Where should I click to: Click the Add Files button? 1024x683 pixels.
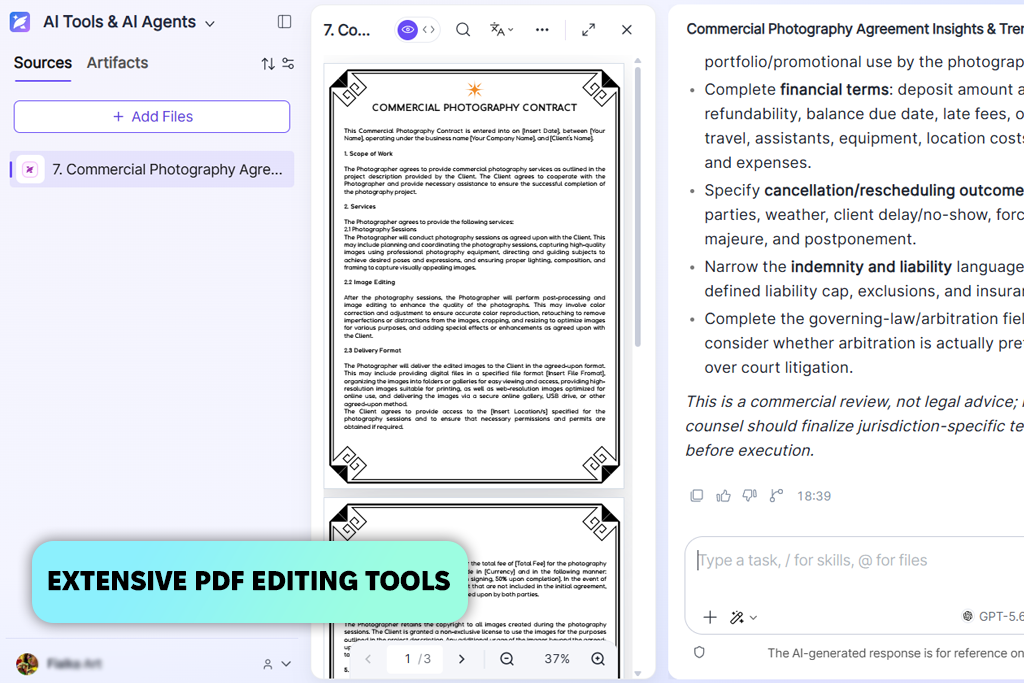(152, 116)
